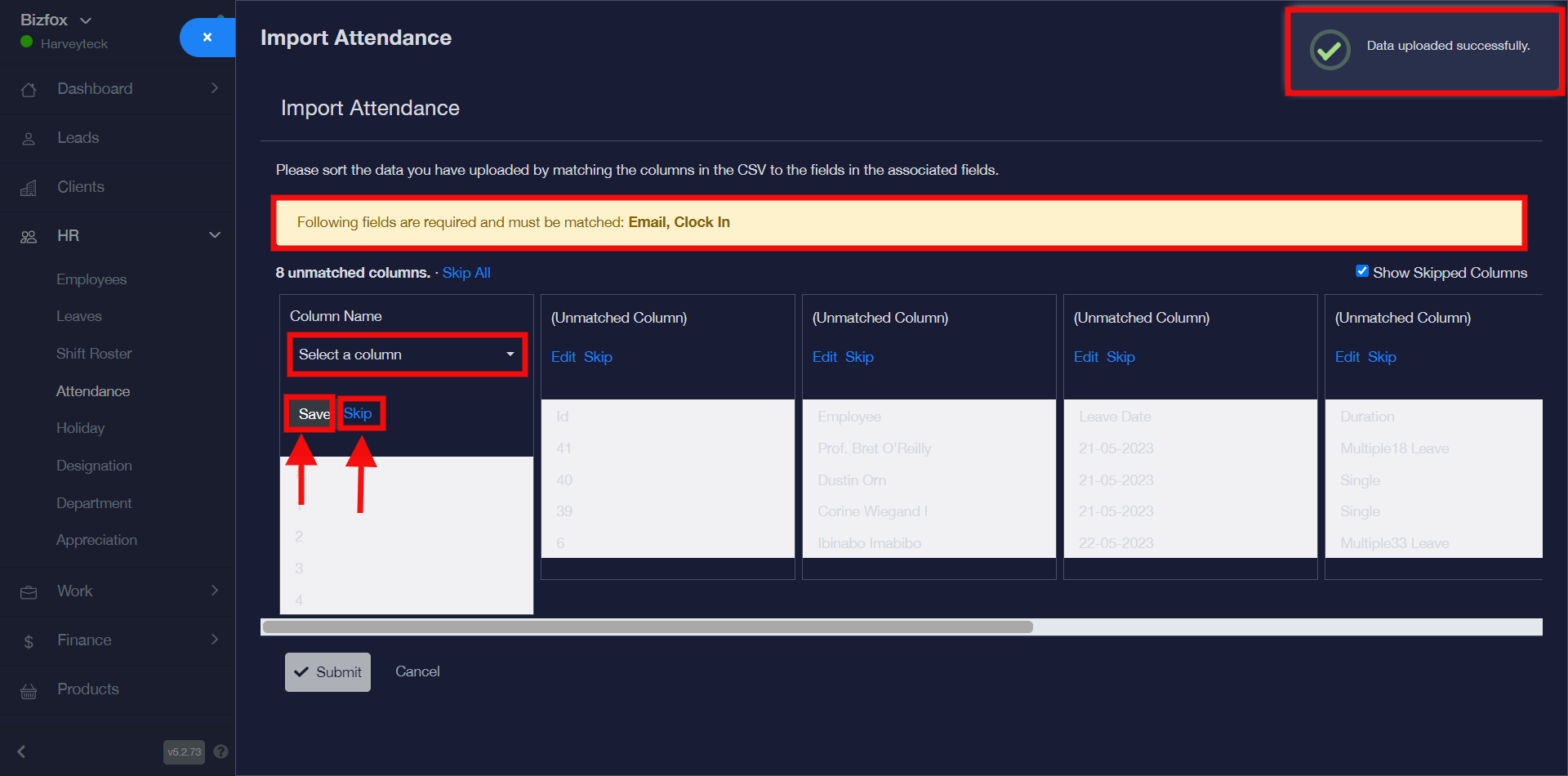Expand the Bizfox workspace dropdown arrow
Image resolution: width=1568 pixels, height=776 pixels.
pos(86,20)
